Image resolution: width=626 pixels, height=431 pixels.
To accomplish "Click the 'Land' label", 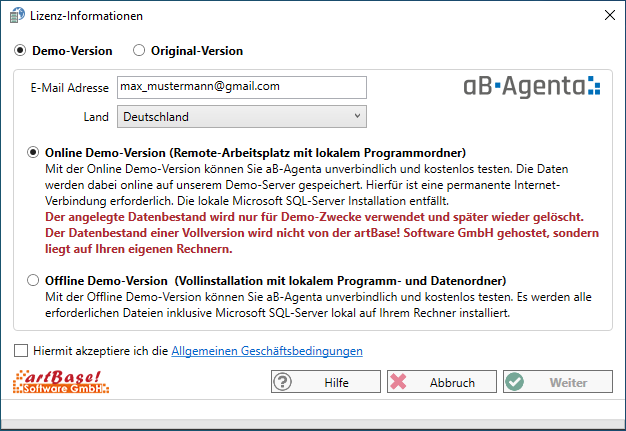I will coord(96,117).
